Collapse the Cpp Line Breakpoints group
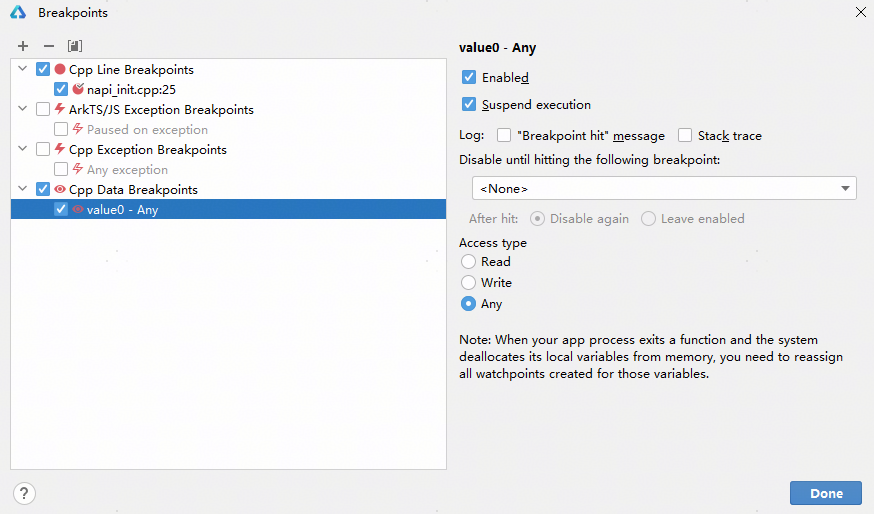The image size is (874, 514). (x=23, y=70)
